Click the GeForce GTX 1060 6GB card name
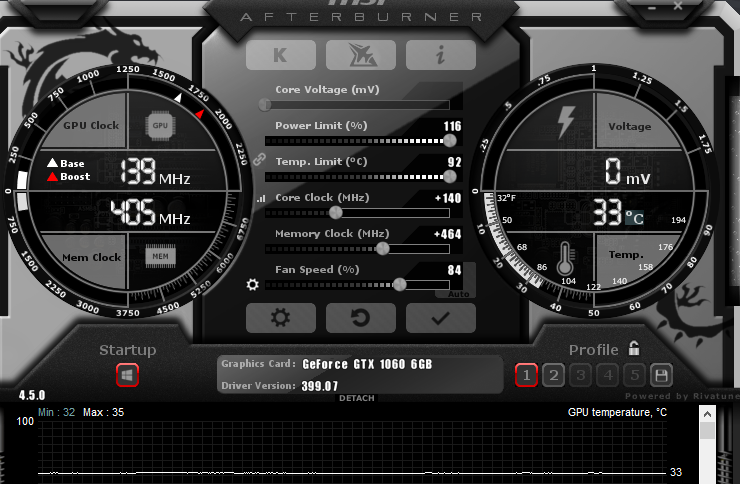 click(367, 364)
